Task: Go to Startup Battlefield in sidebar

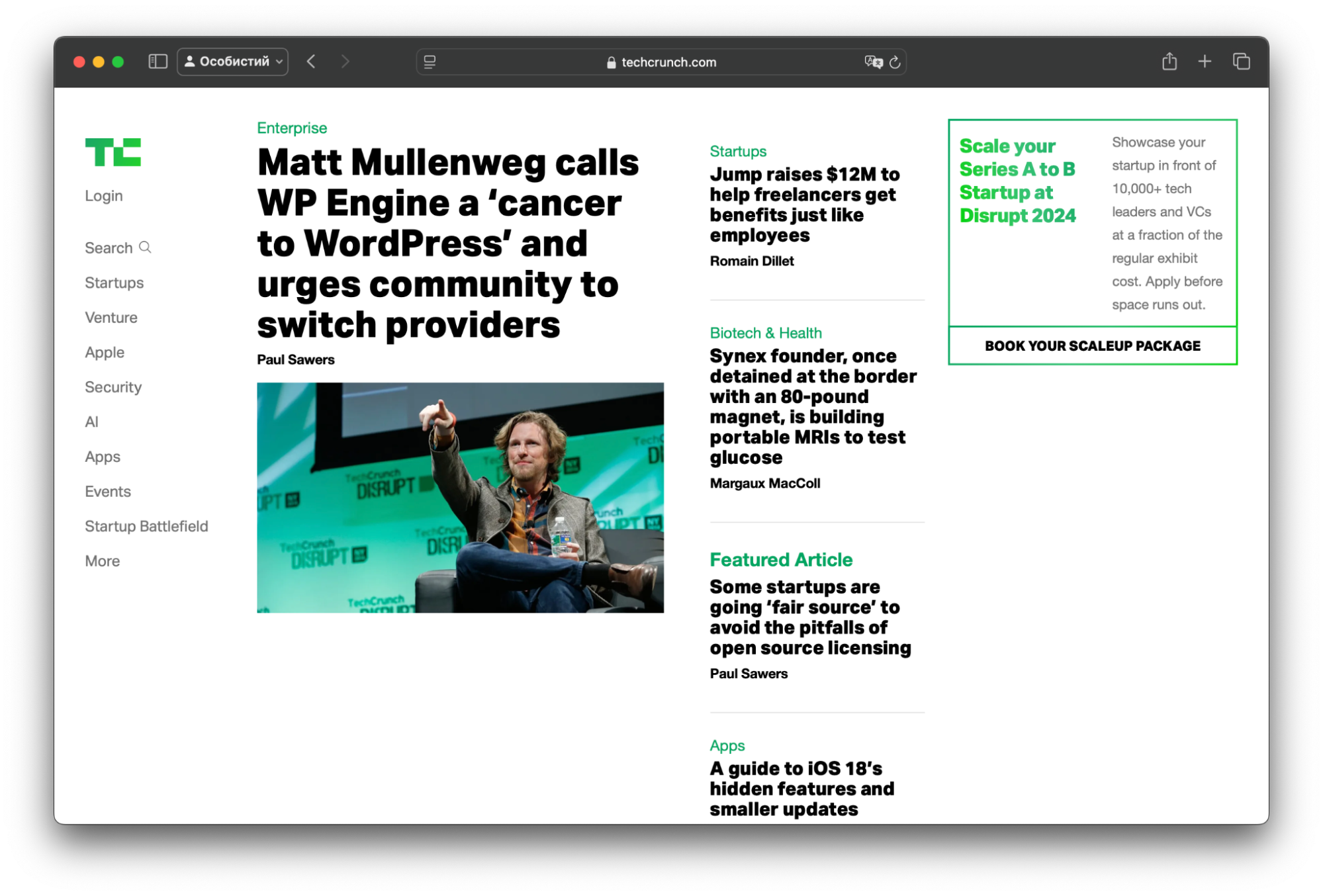Action: pyautogui.click(x=146, y=526)
